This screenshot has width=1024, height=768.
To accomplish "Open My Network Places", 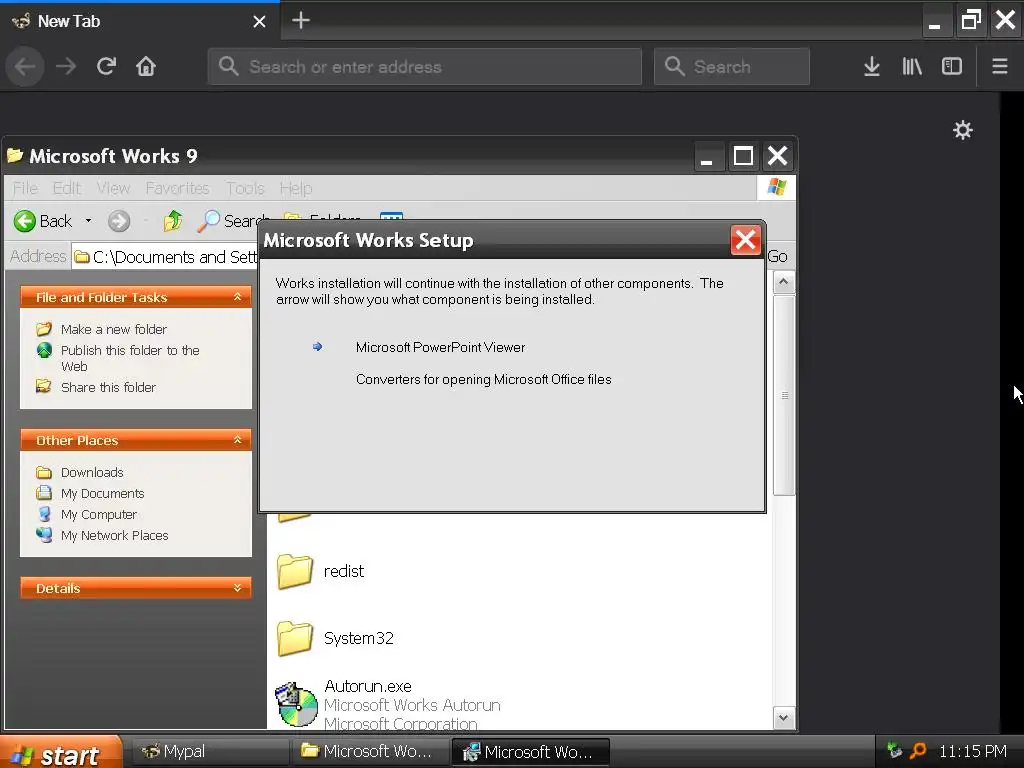I will (x=114, y=536).
